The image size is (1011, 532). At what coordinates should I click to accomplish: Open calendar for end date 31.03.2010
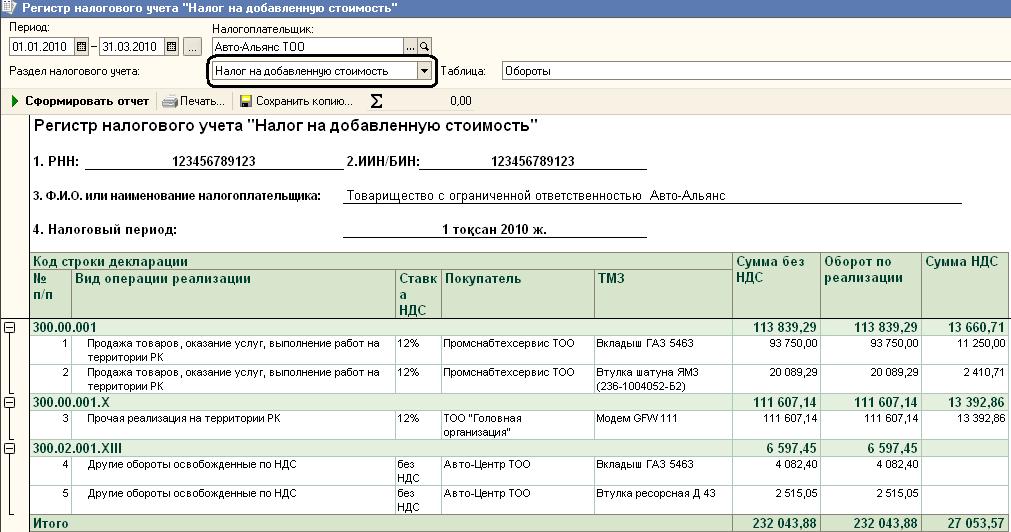(x=171, y=47)
